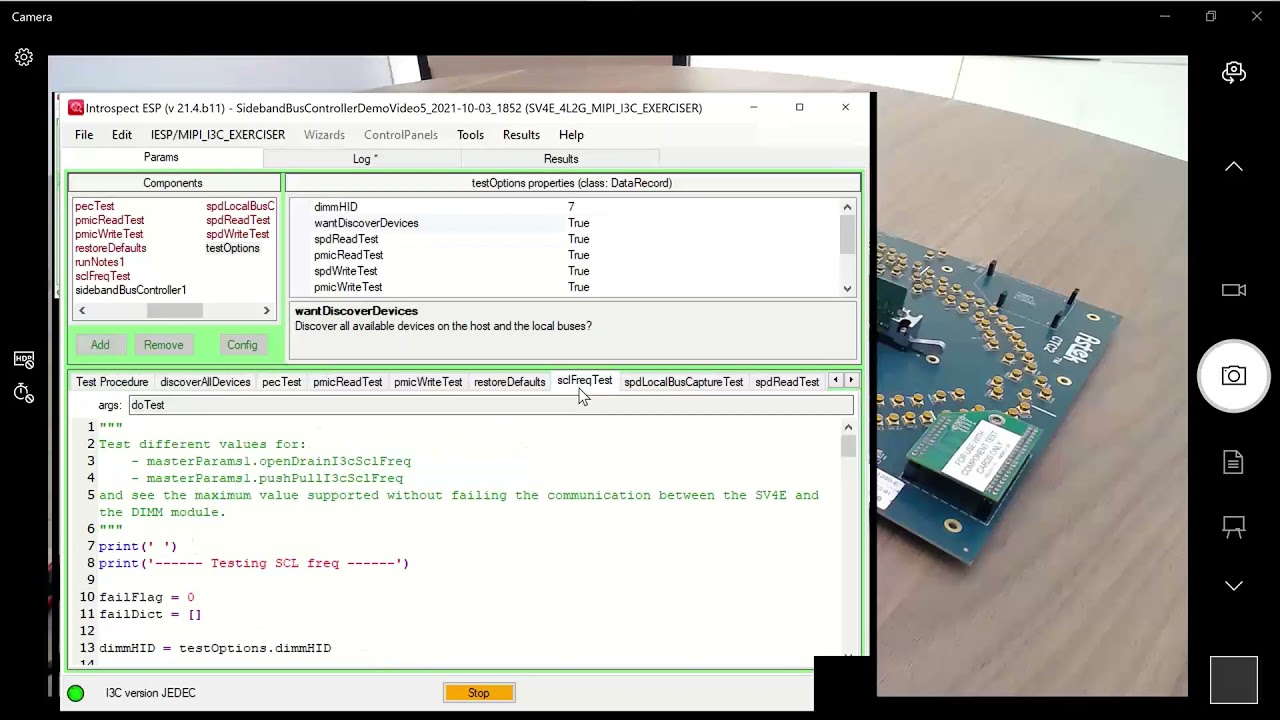
Task: Click the dimmHID property row
Action: click(x=565, y=207)
